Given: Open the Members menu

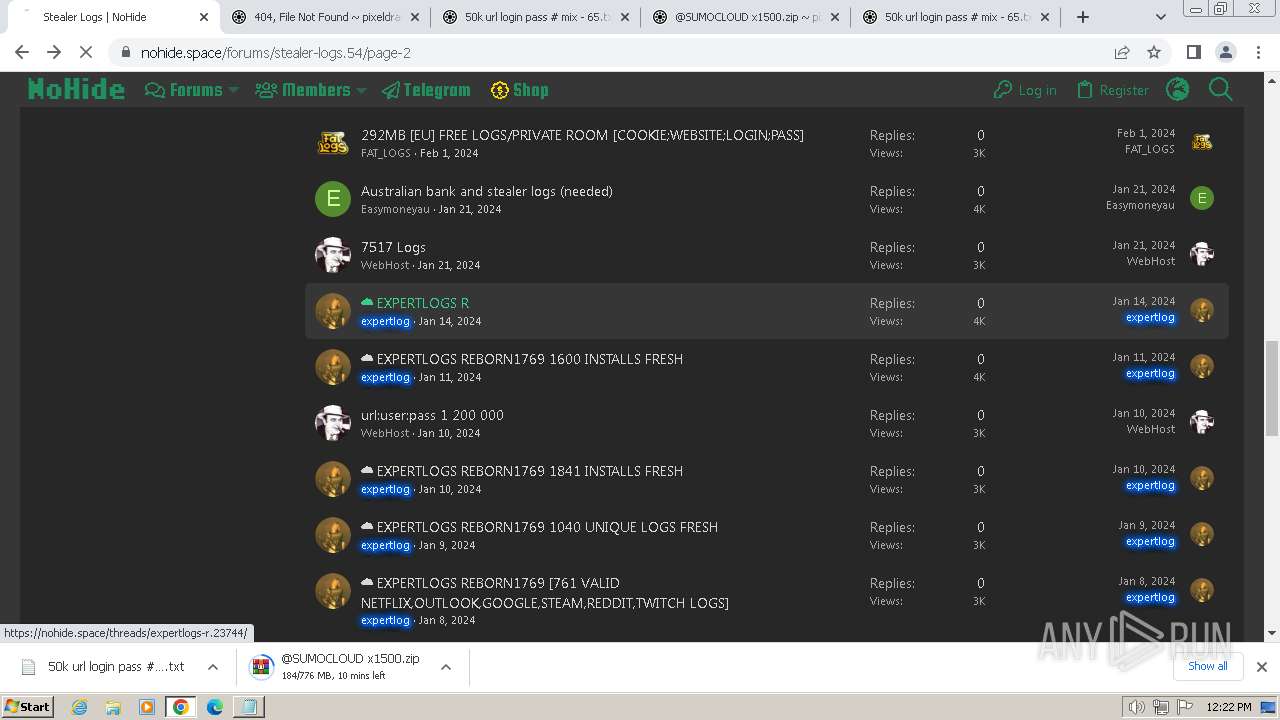Looking at the screenshot, I should [303, 90].
